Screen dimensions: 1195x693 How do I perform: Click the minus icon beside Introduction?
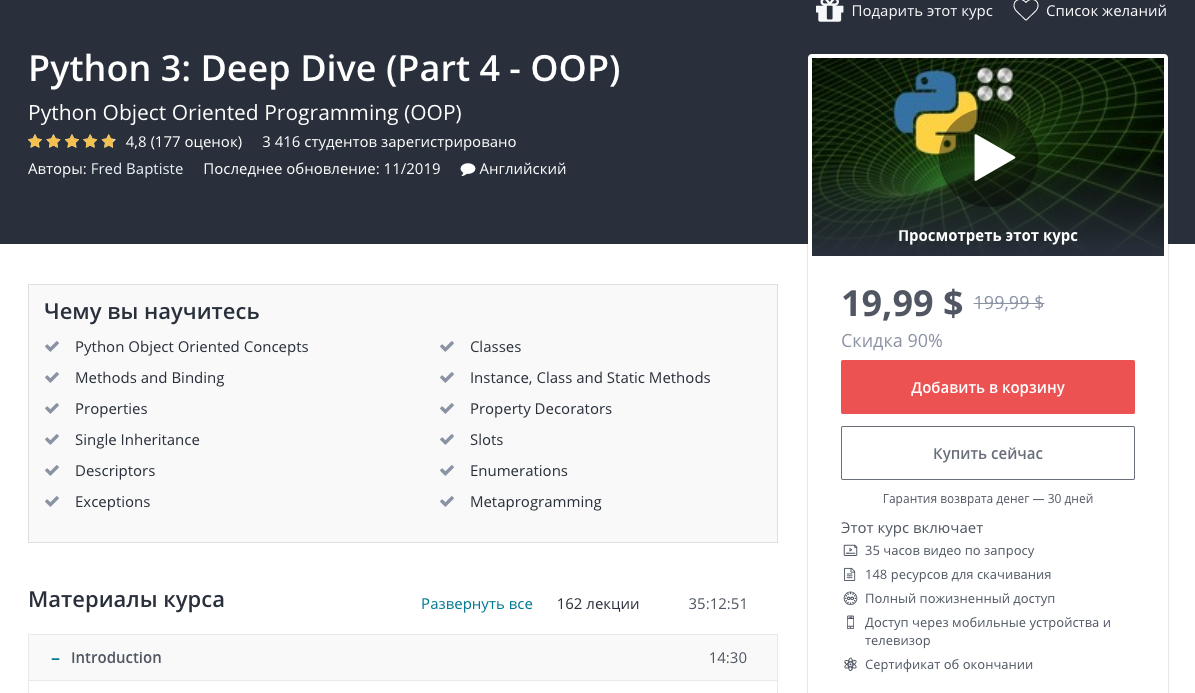[x=56, y=658]
